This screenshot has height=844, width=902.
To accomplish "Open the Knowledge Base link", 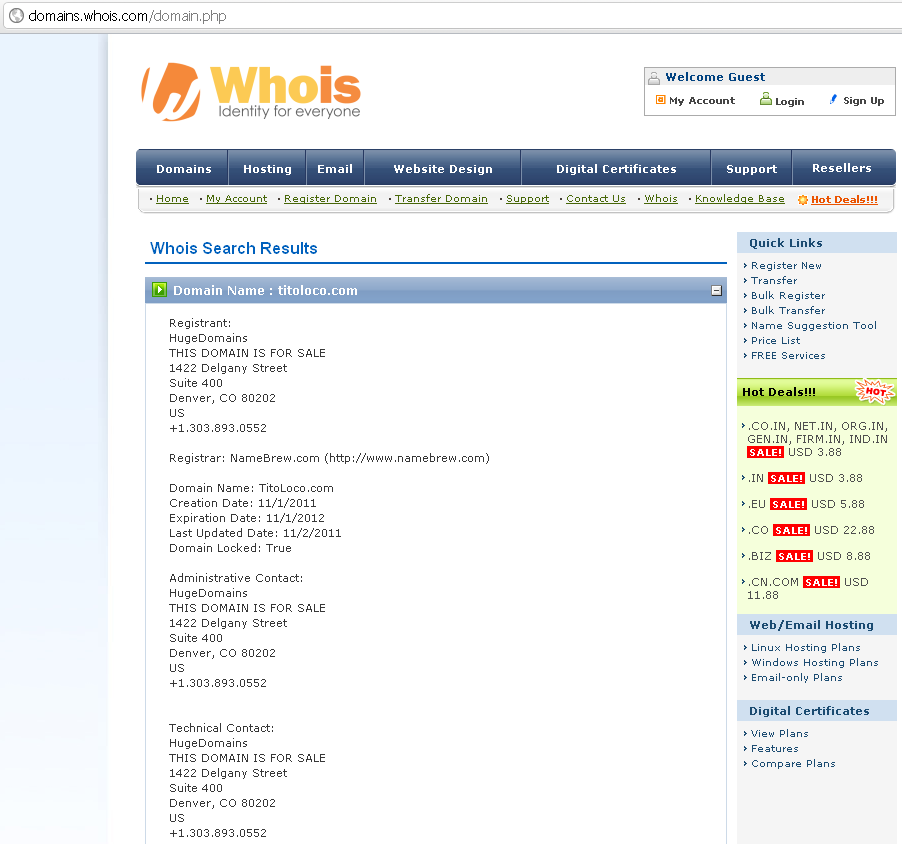I will click(x=740, y=198).
